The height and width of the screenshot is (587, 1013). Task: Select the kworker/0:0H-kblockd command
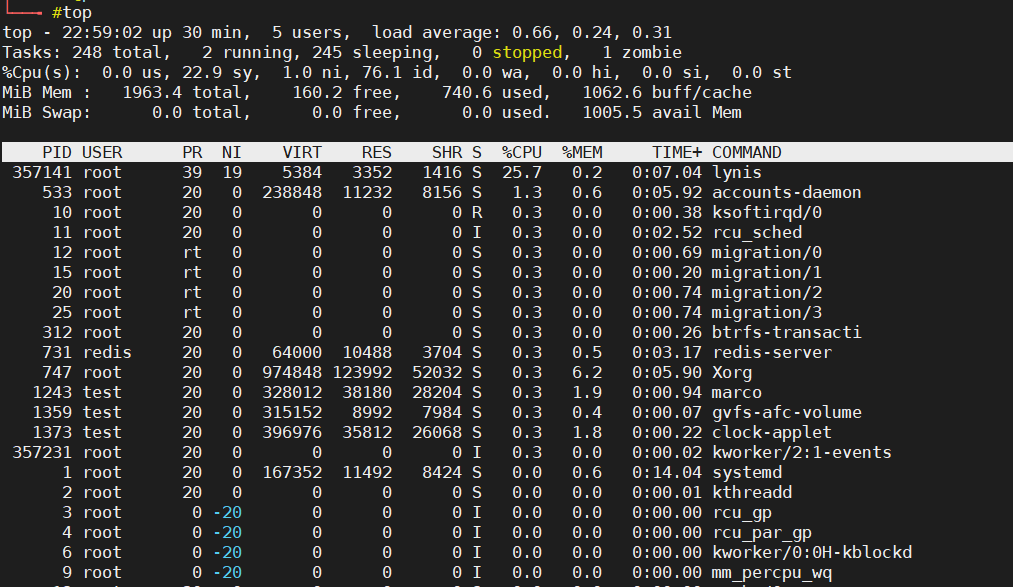click(x=811, y=553)
